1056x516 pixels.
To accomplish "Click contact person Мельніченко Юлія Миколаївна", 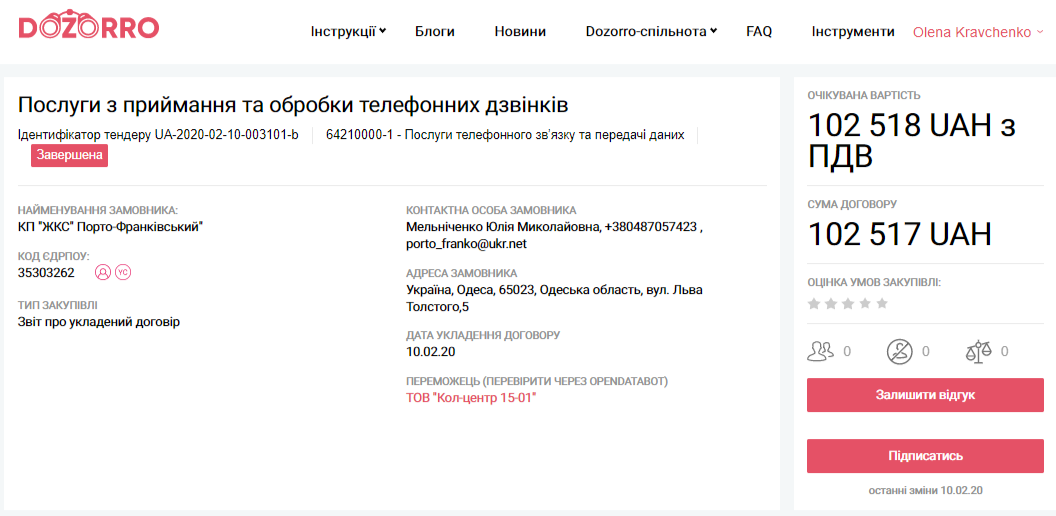I will 502,227.
